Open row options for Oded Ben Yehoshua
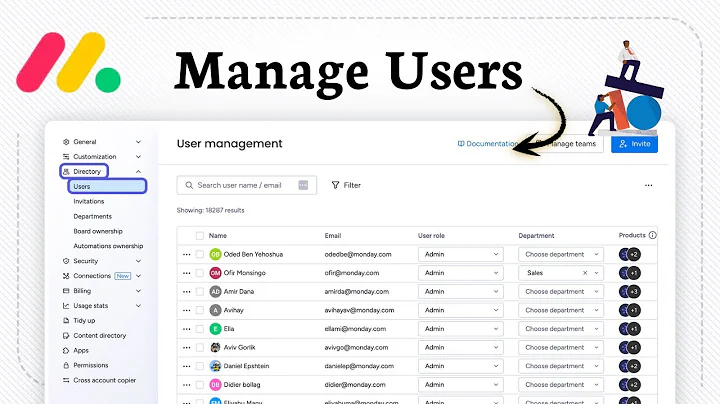 (x=186, y=254)
